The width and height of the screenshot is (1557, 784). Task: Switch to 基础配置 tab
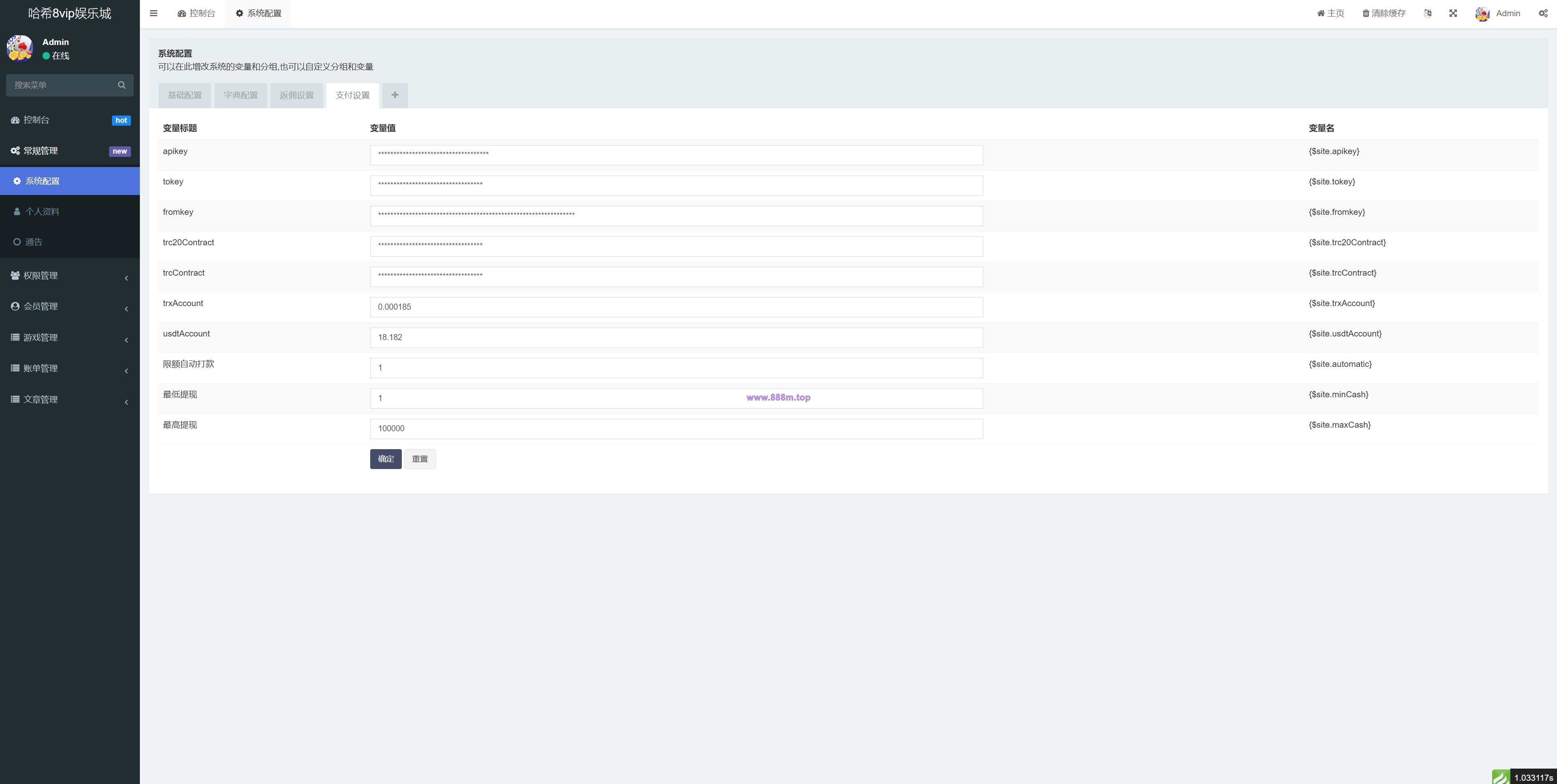point(184,96)
